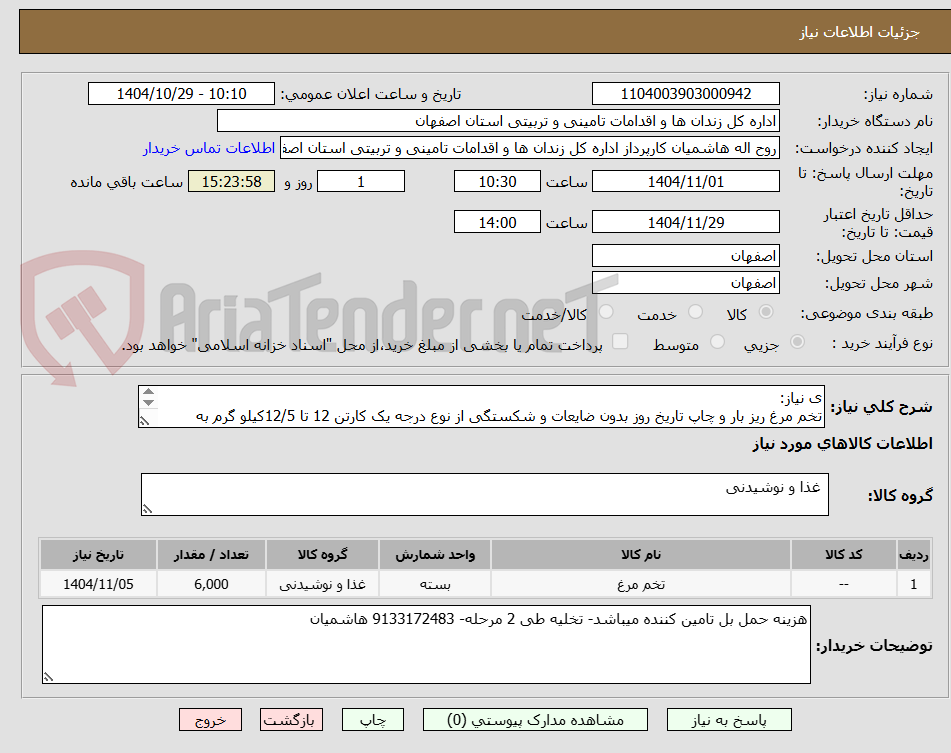
Task: Click the تعداد / مقدار column header
Action: pos(211,555)
